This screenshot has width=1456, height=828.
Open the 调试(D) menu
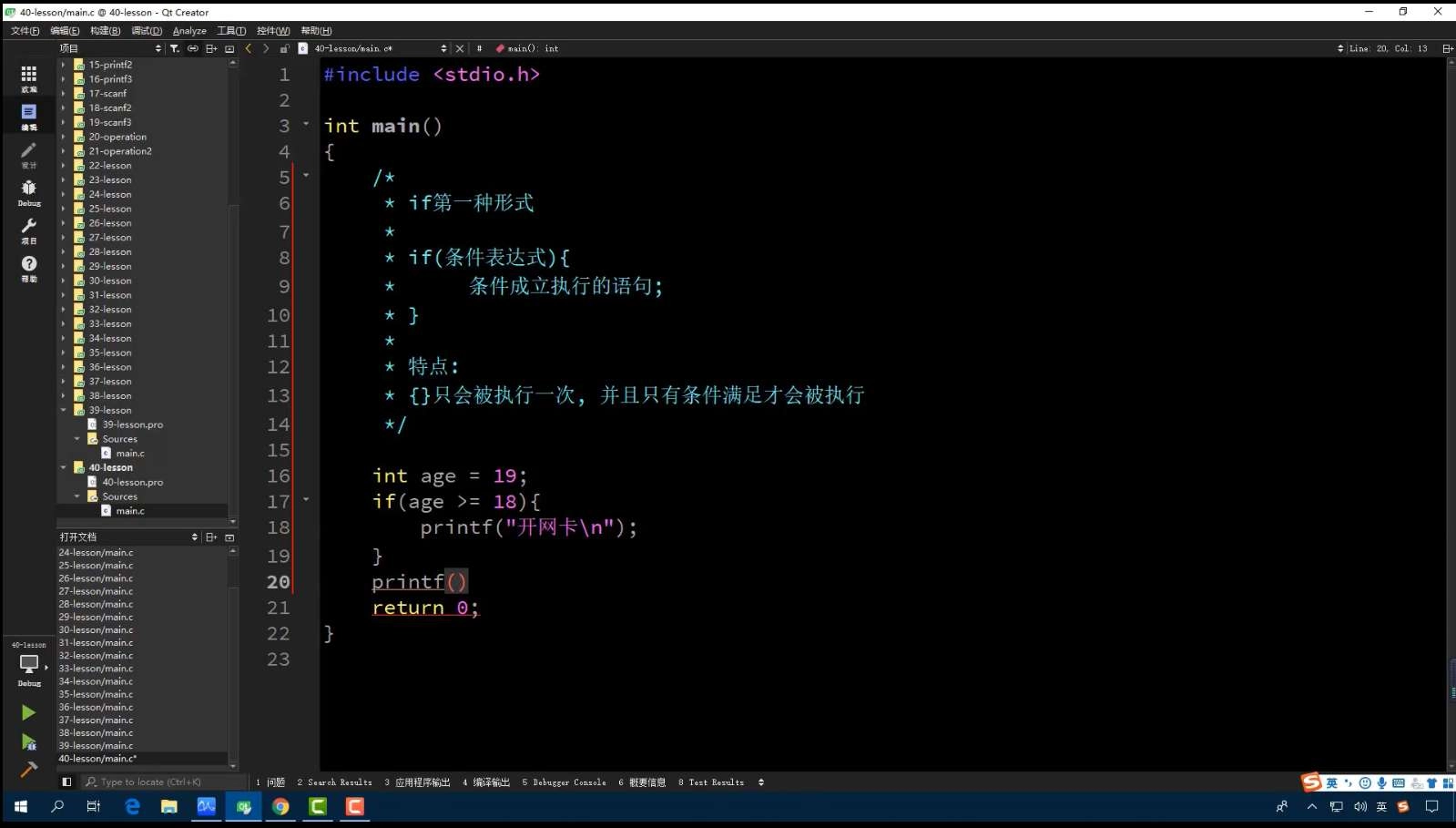146,31
